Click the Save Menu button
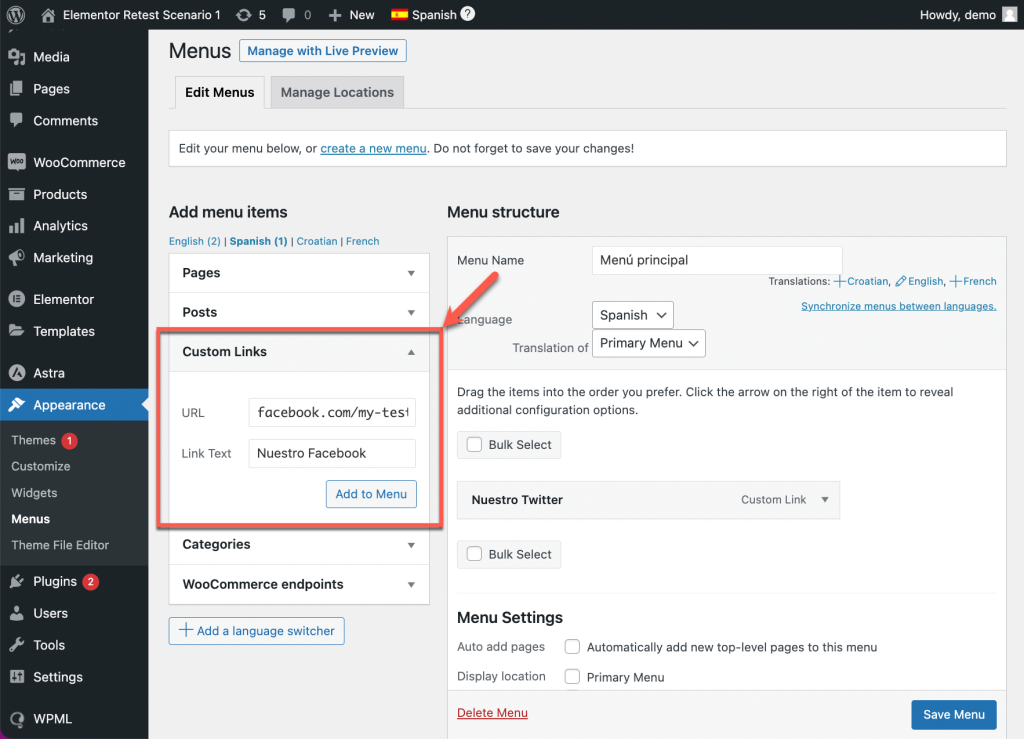 953,714
